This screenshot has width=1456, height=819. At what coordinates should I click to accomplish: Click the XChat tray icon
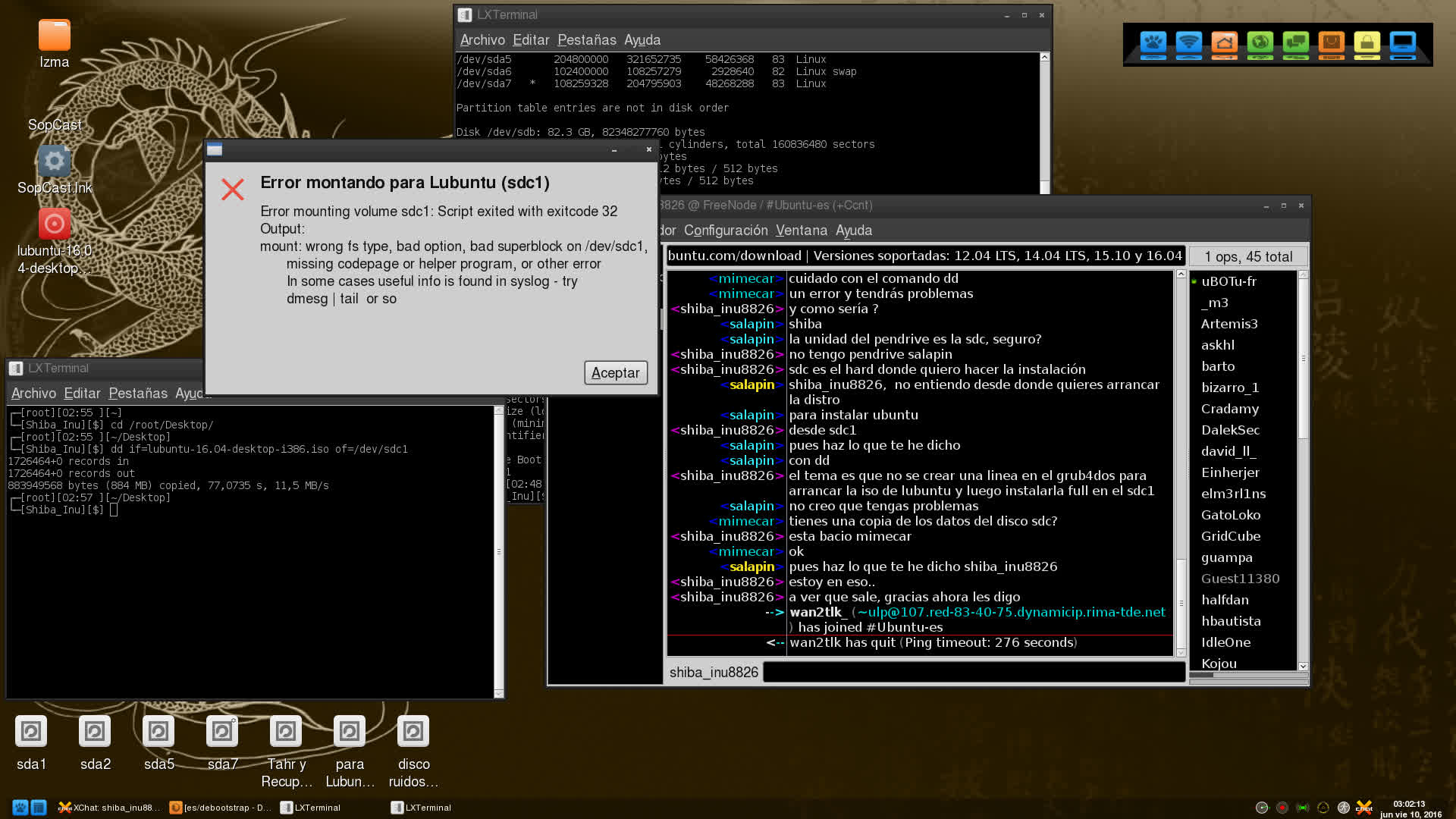tap(1364, 808)
